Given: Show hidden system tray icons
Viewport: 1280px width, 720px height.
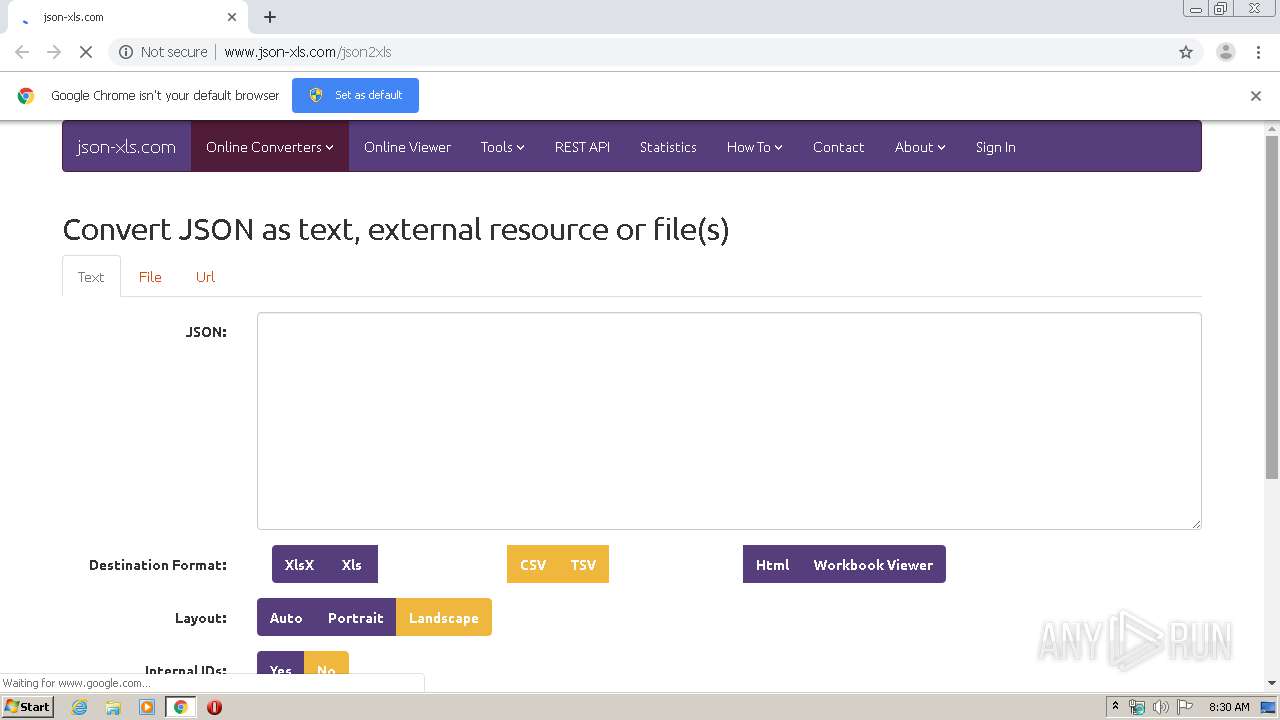Looking at the screenshot, I should 1115,707.
